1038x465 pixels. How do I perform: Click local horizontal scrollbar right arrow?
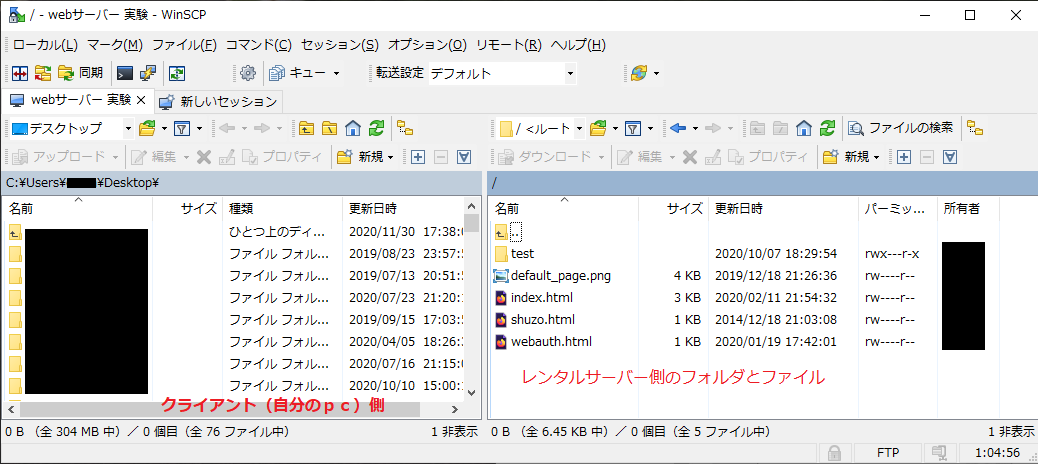pyautogui.click(x=455, y=409)
